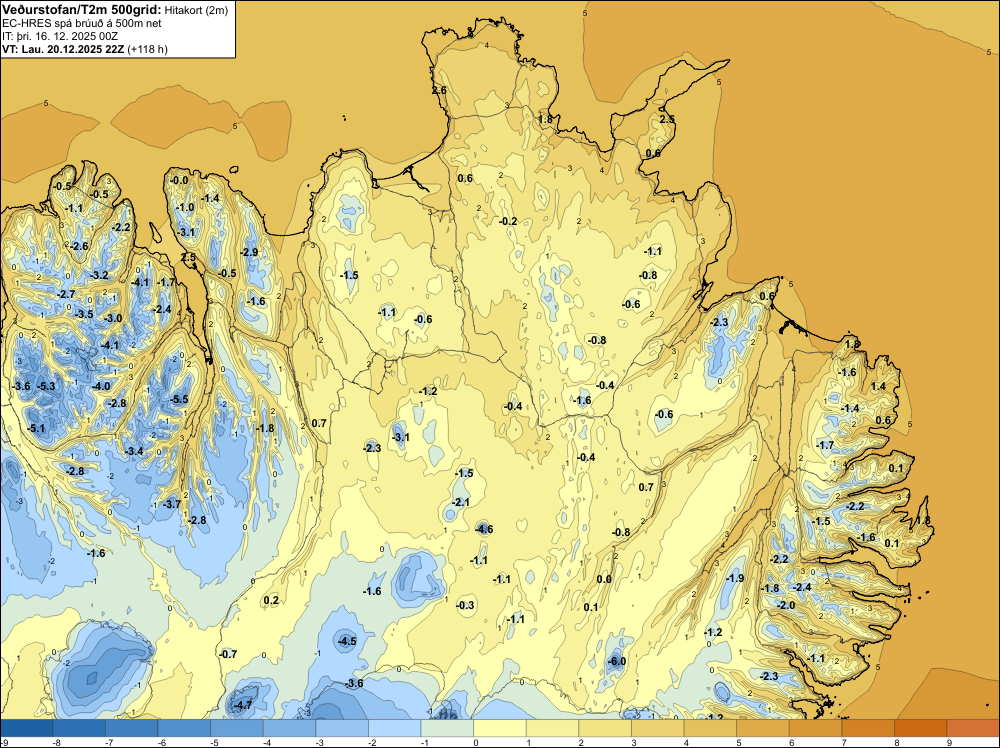Pick the legend colour between -1 and 0
Image resolution: width=1000 pixels, height=748 pixels.
coord(447,728)
